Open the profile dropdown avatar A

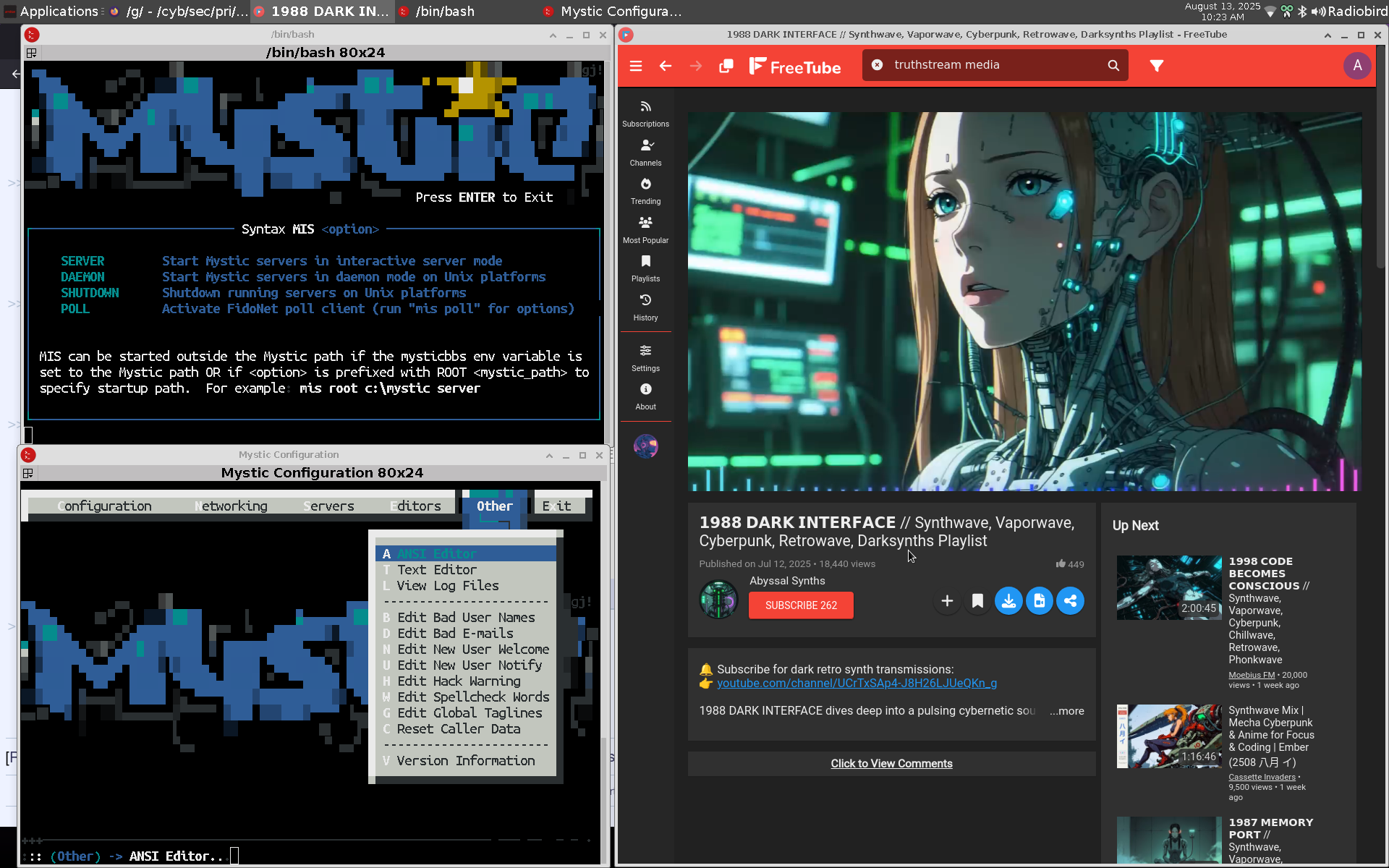tap(1357, 65)
